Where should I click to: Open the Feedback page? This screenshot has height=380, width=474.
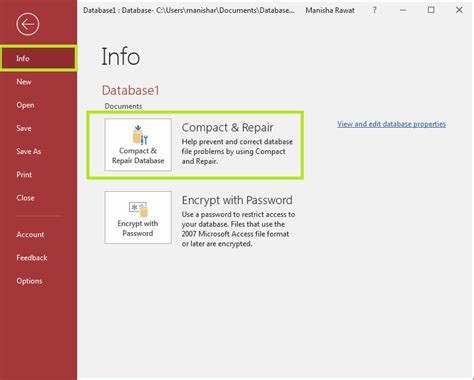click(x=32, y=258)
